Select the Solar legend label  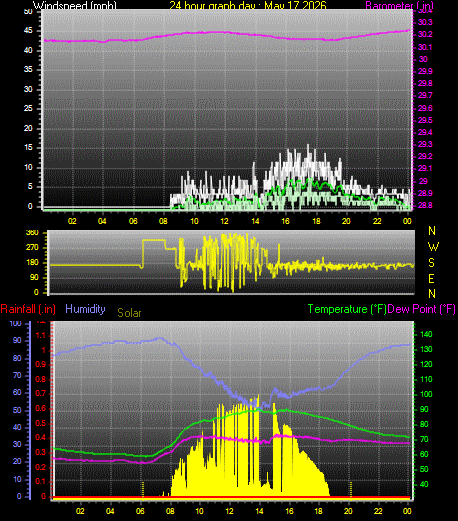point(129,313)
